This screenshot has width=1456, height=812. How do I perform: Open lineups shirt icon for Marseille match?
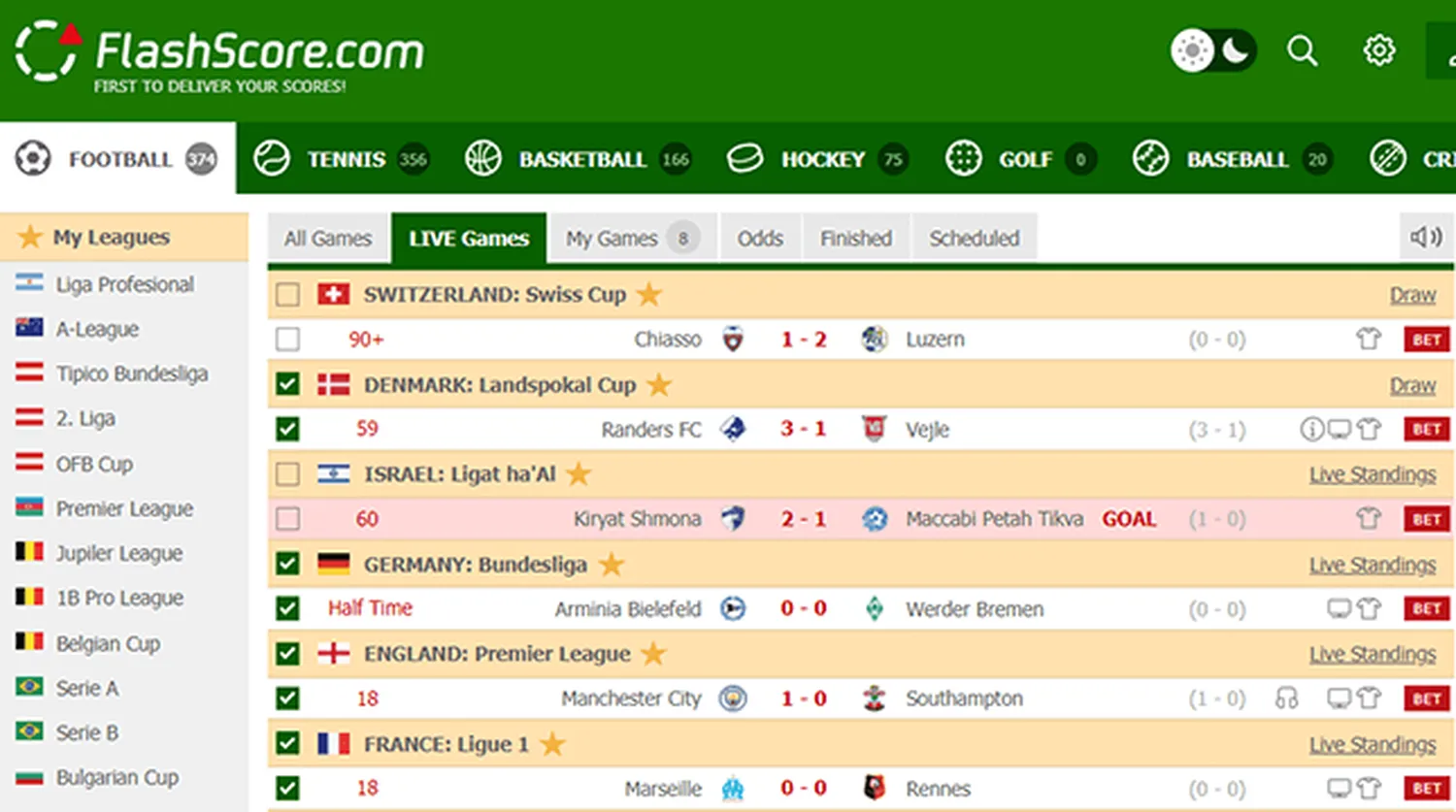tap(1369, 788)
